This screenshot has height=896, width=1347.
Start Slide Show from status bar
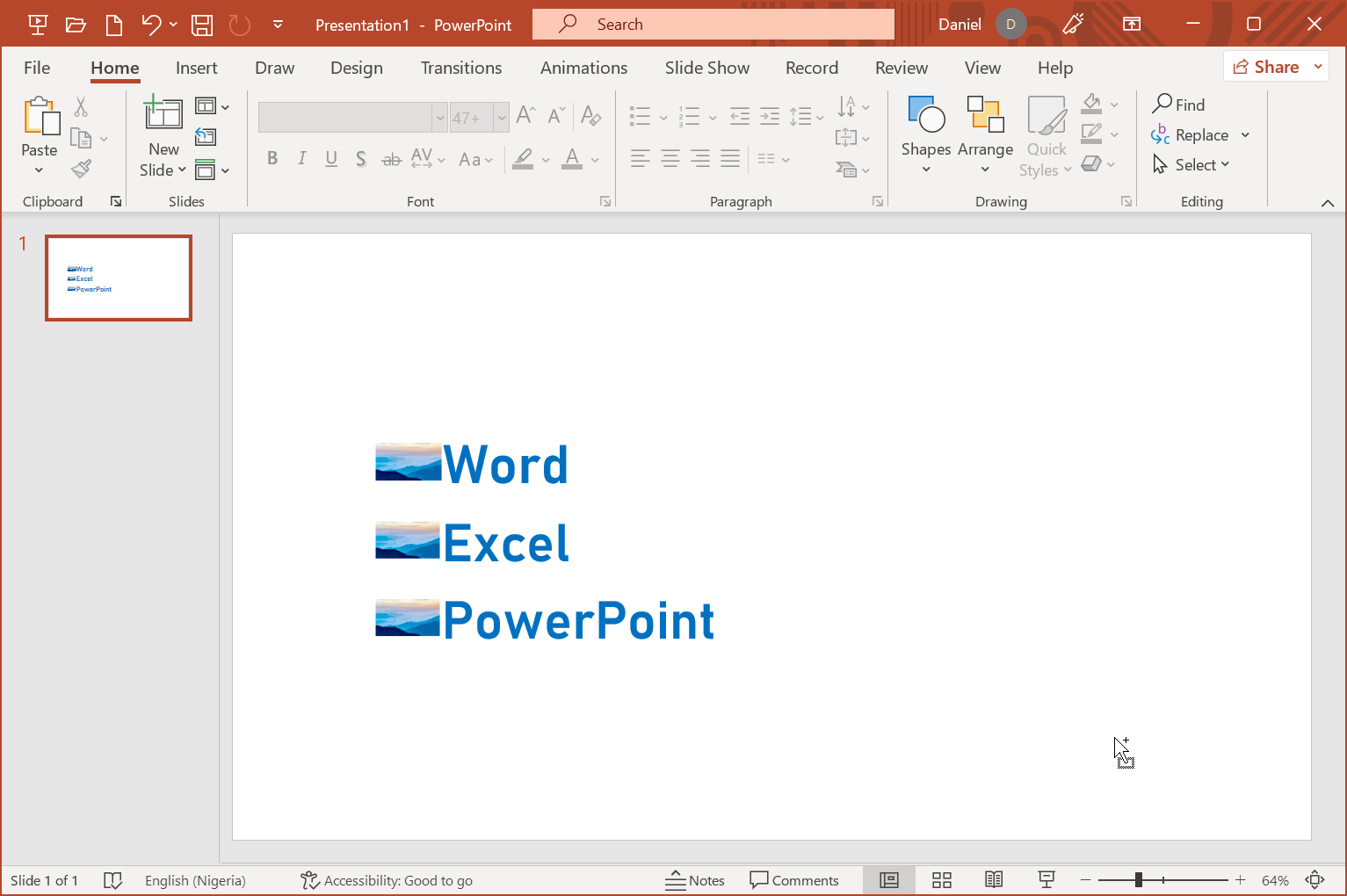point(1046,880)
